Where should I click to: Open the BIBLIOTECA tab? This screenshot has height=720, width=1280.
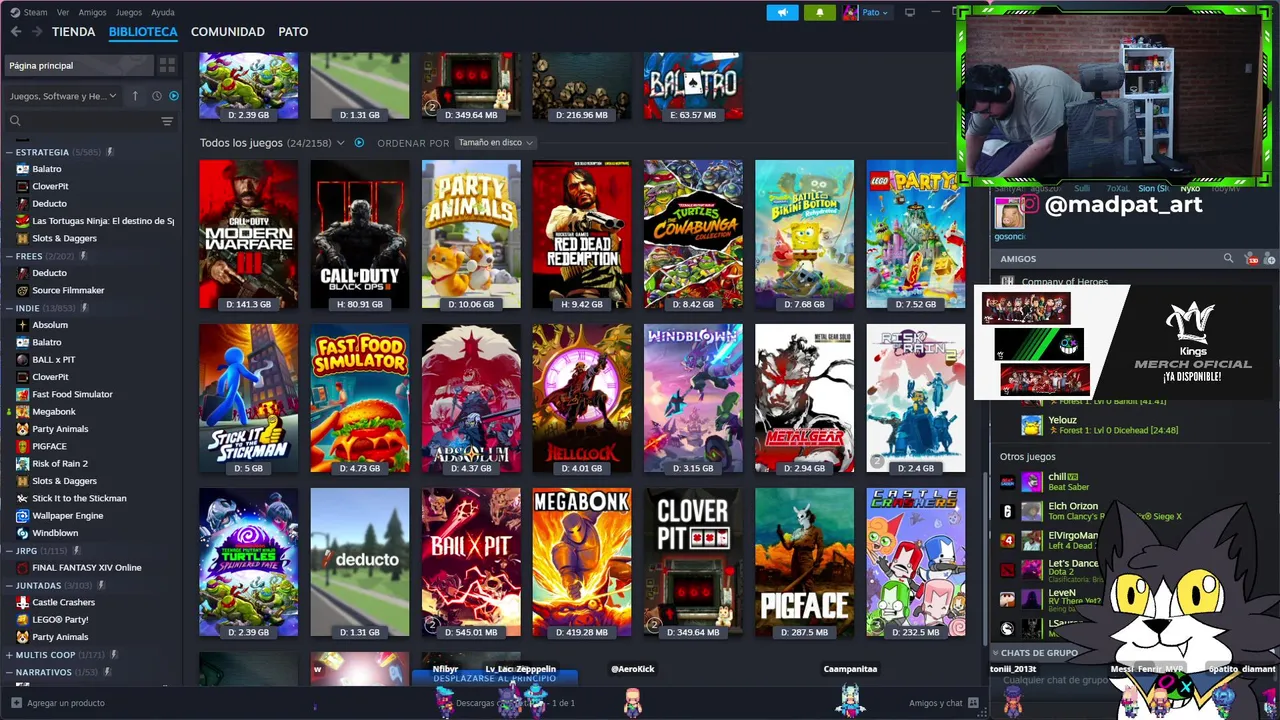[143, 32]
